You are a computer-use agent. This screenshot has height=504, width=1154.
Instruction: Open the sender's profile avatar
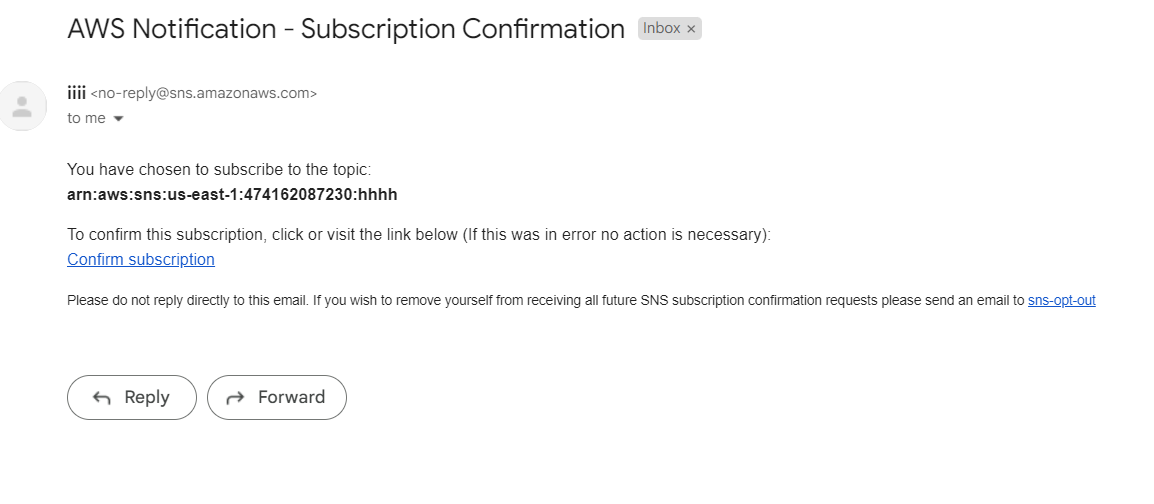click(x=22, y=105)
